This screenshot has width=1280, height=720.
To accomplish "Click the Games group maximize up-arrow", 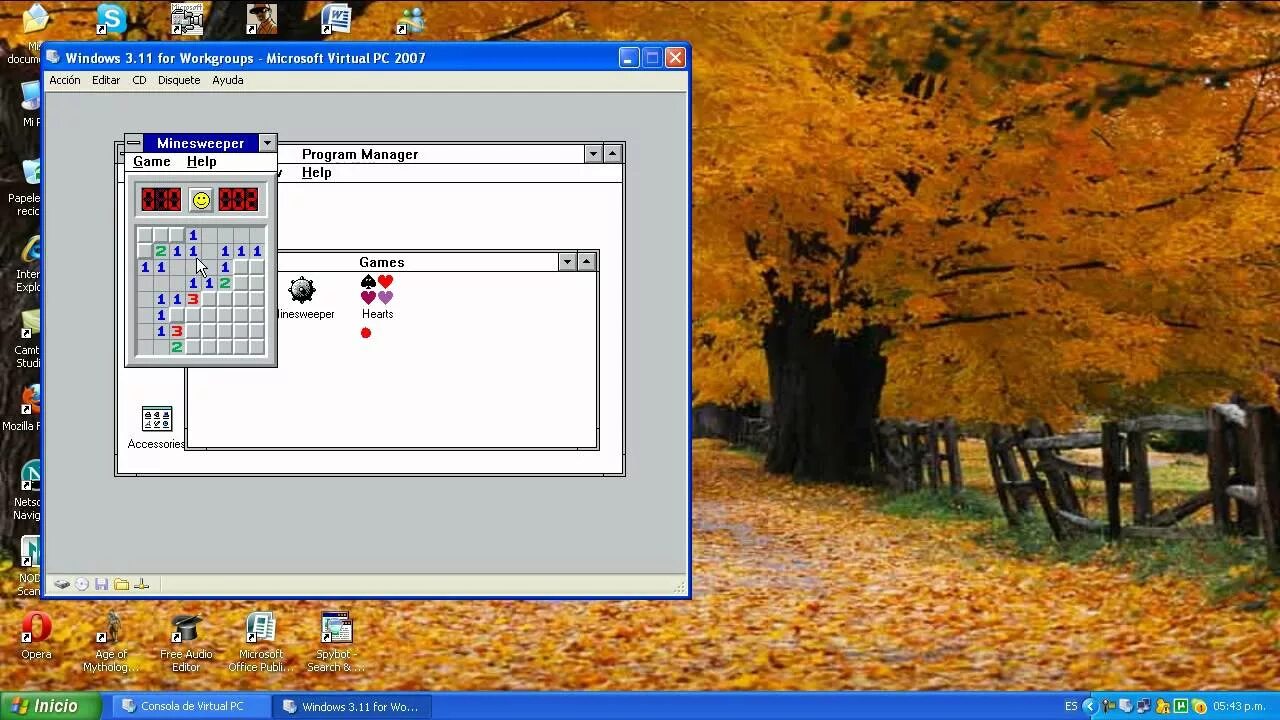I will click(x=587, y=262).
